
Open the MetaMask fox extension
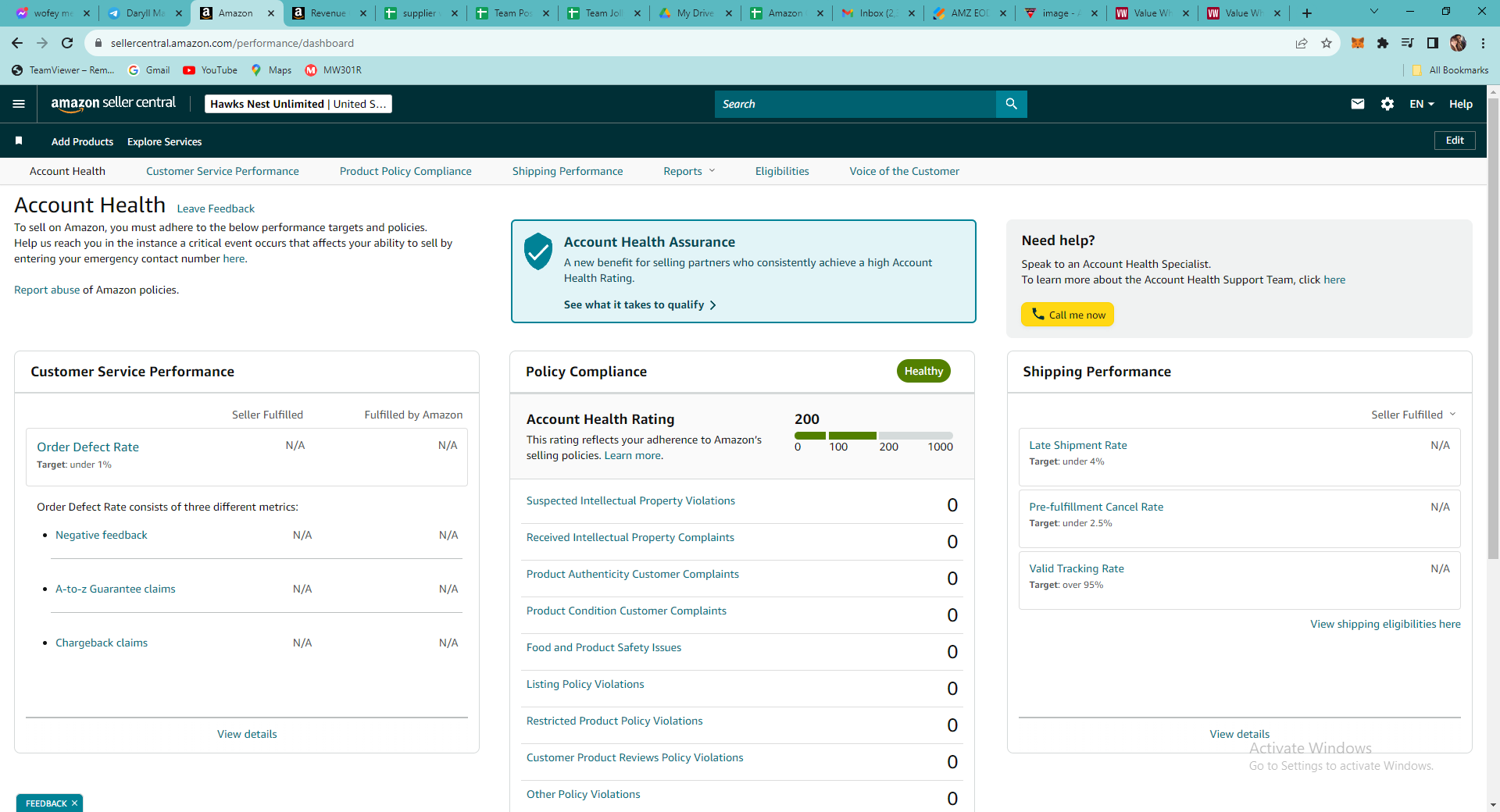[x=1358, y=43]
